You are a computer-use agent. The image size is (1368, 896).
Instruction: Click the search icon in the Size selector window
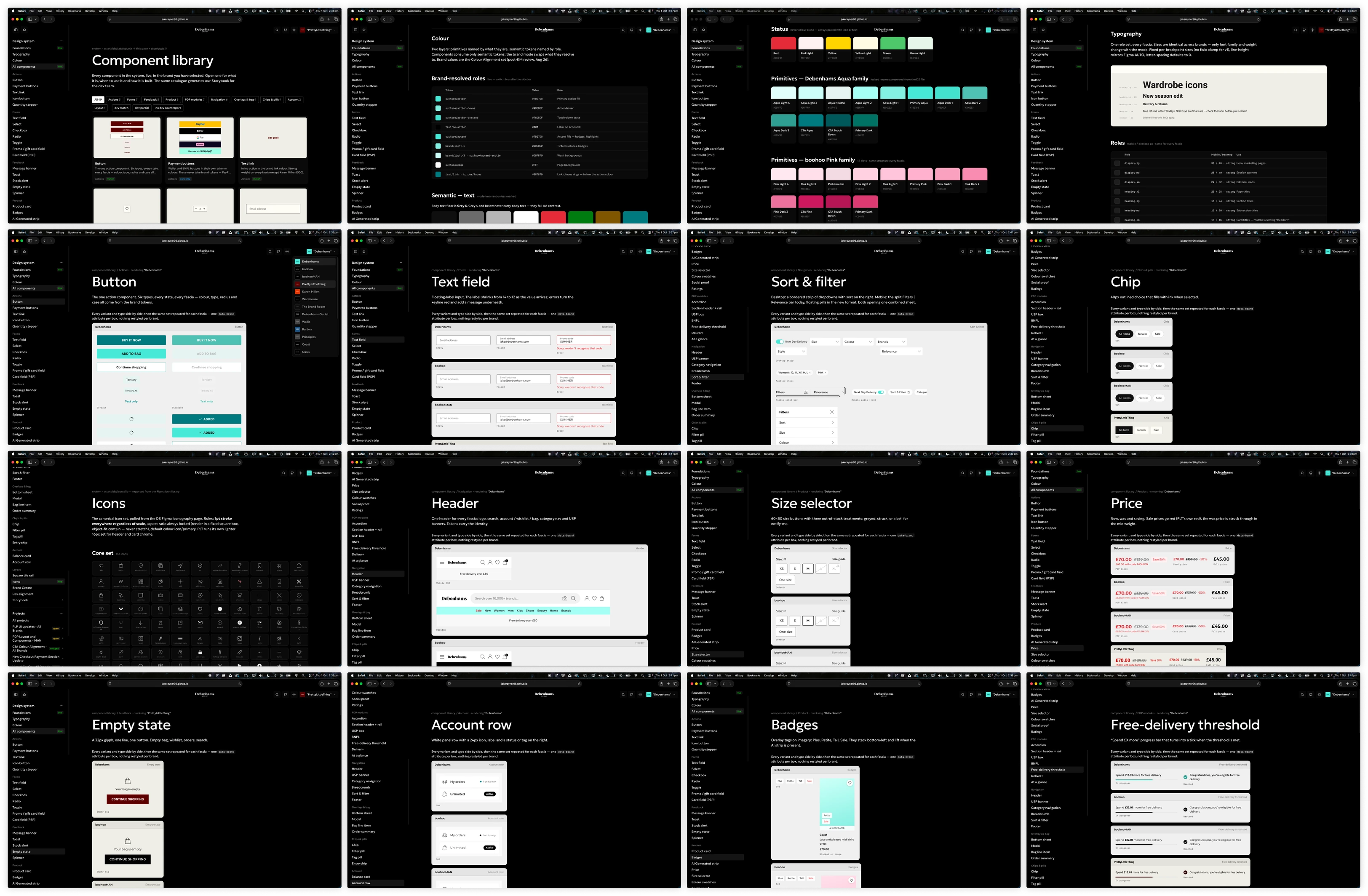(962, 473)
